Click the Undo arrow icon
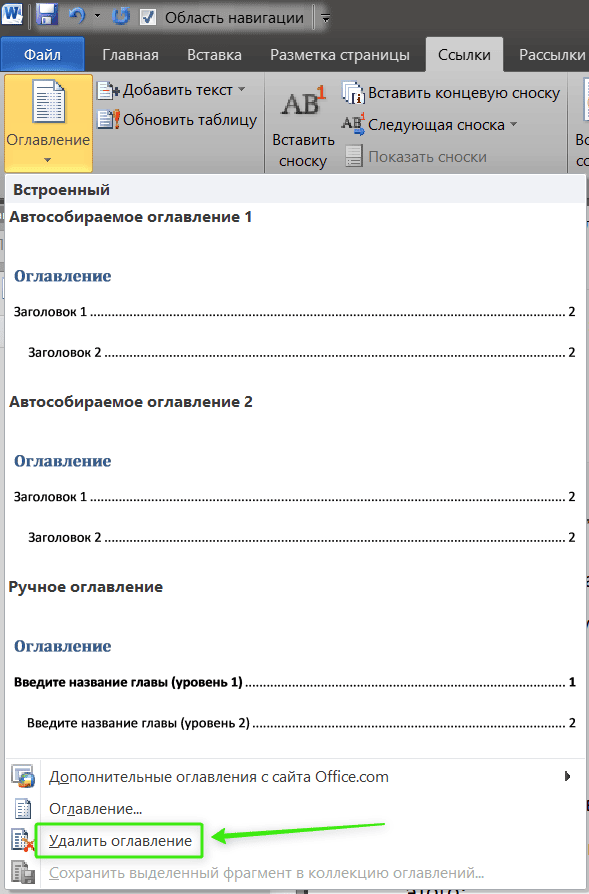Image resolution: width=589 pixels, height=894 pixels. click(77, 15)
